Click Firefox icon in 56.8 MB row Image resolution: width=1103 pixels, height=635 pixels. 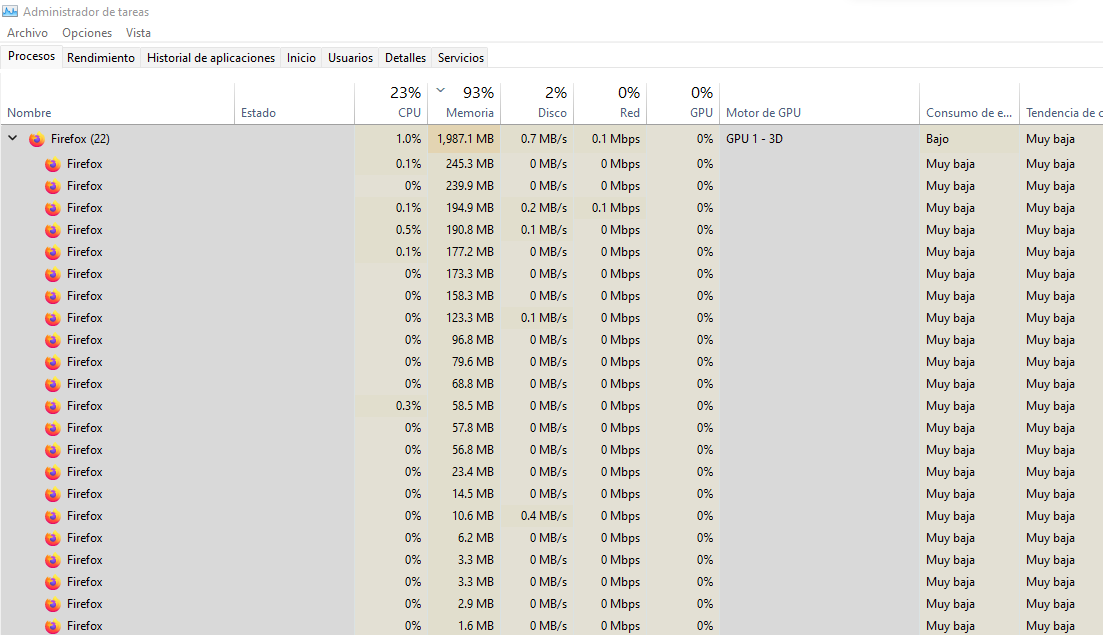[x=52, y=451]
